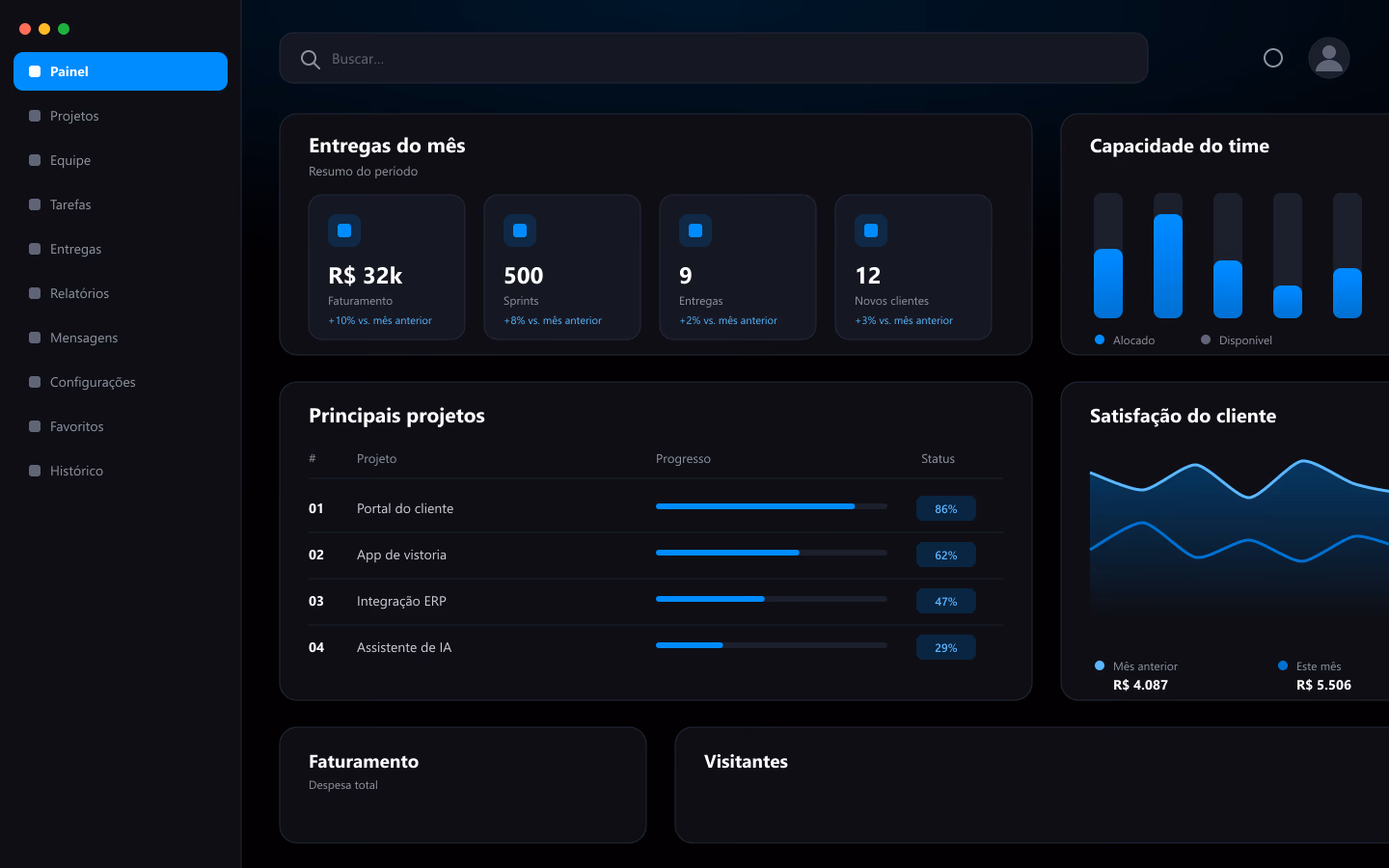Click the Alocado legend dot
Viewport: 1389px width, 868px height.
click(1100, 339)
